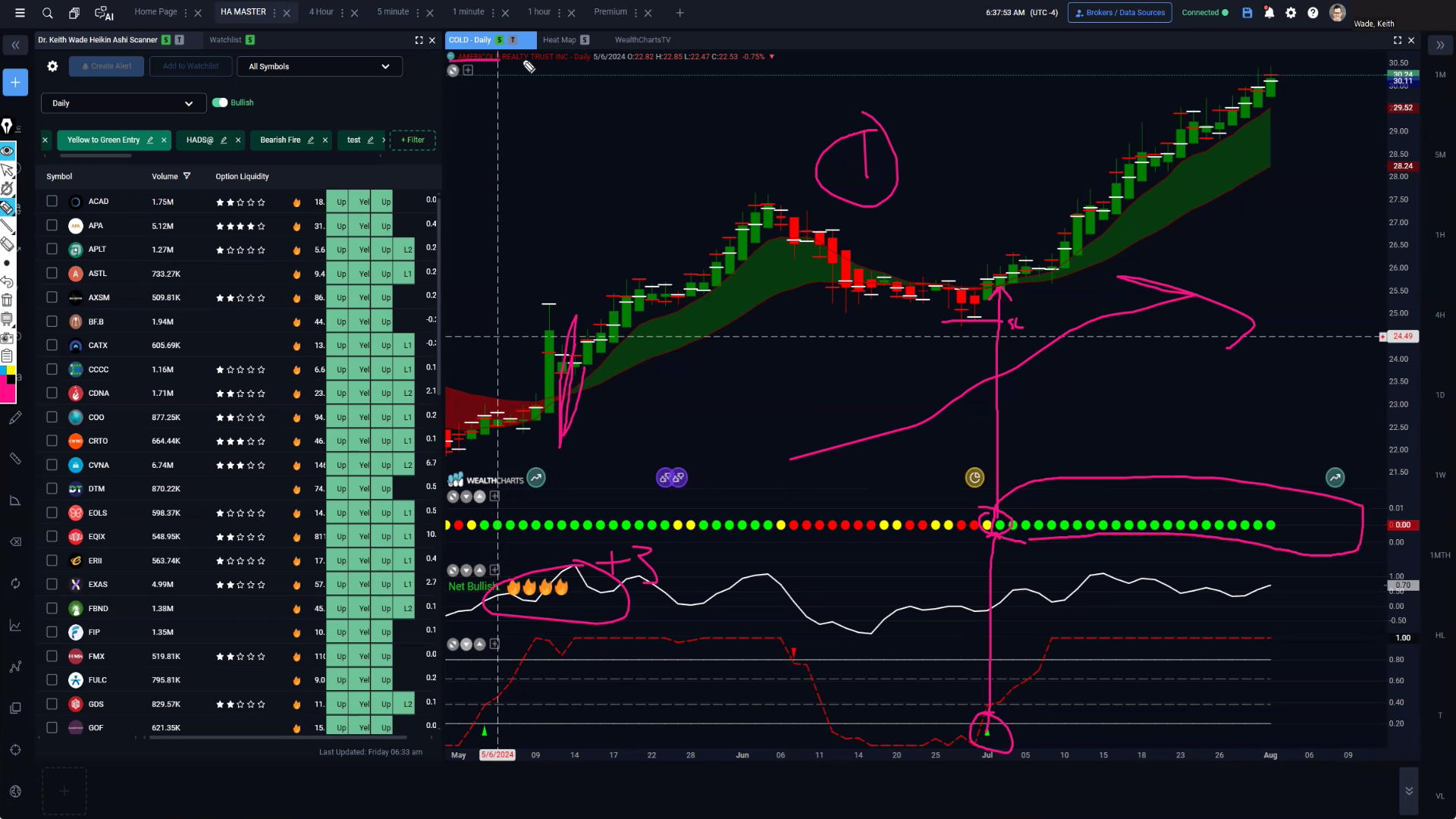
Task: Pick the yellow annotation color swatch
Action: point(11,371)
